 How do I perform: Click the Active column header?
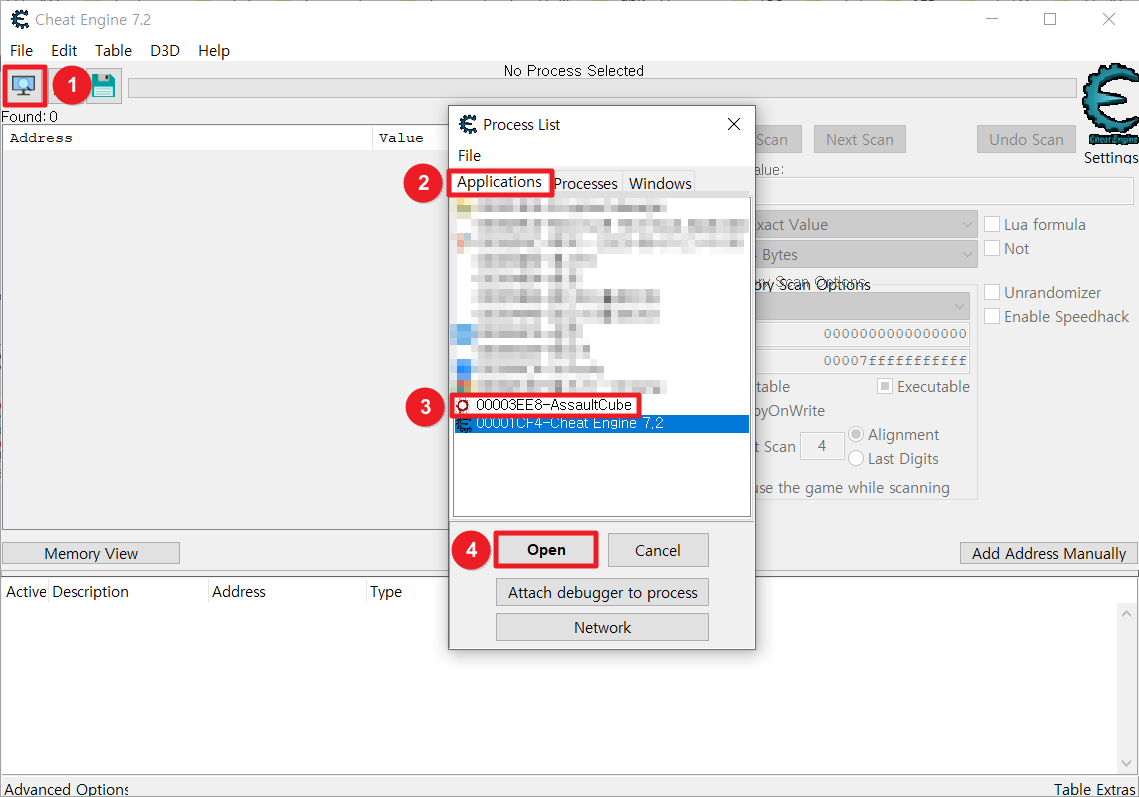[x=26, y=592]
